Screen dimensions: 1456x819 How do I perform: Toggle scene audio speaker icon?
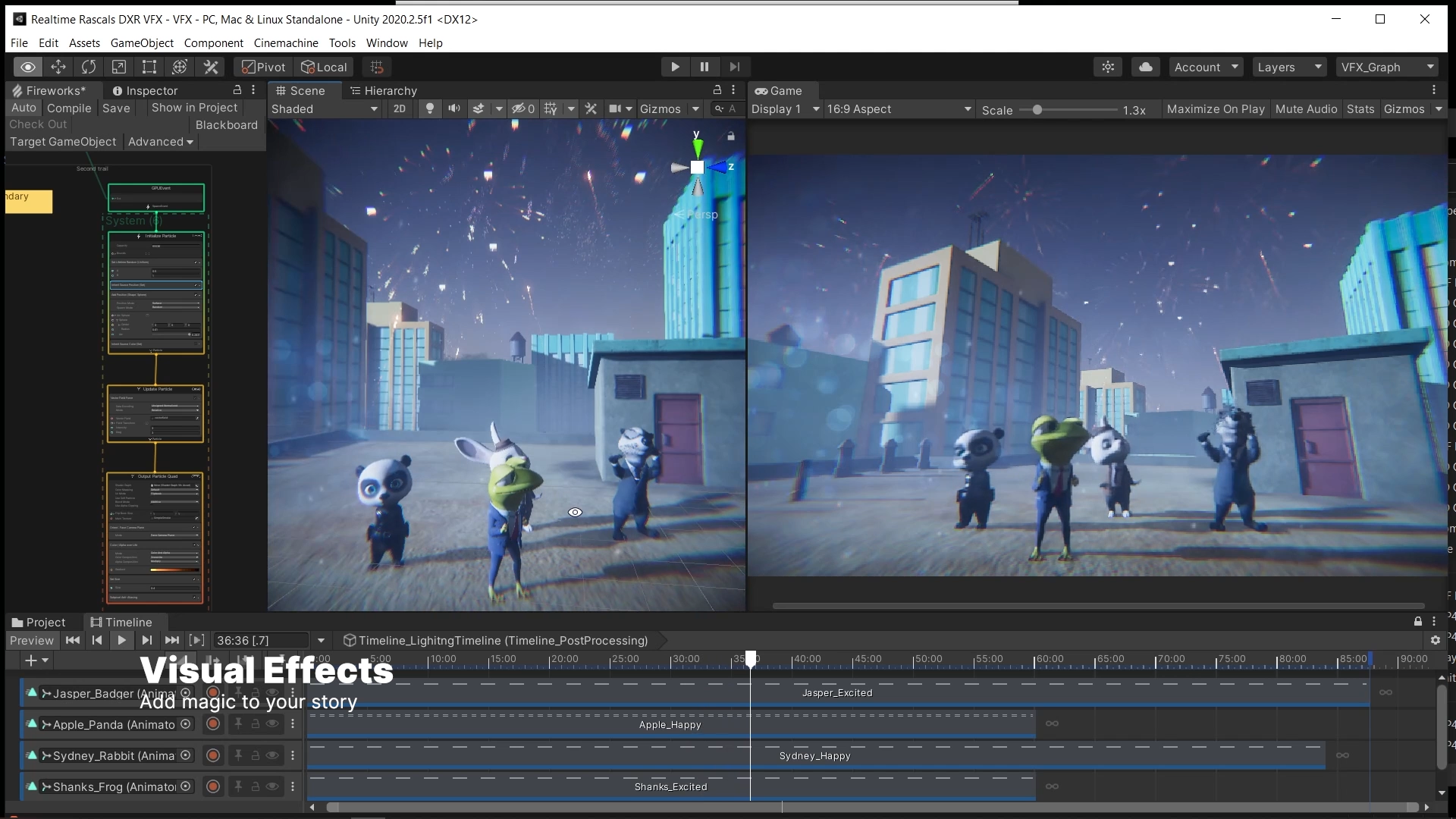click(x=453, y=108)
